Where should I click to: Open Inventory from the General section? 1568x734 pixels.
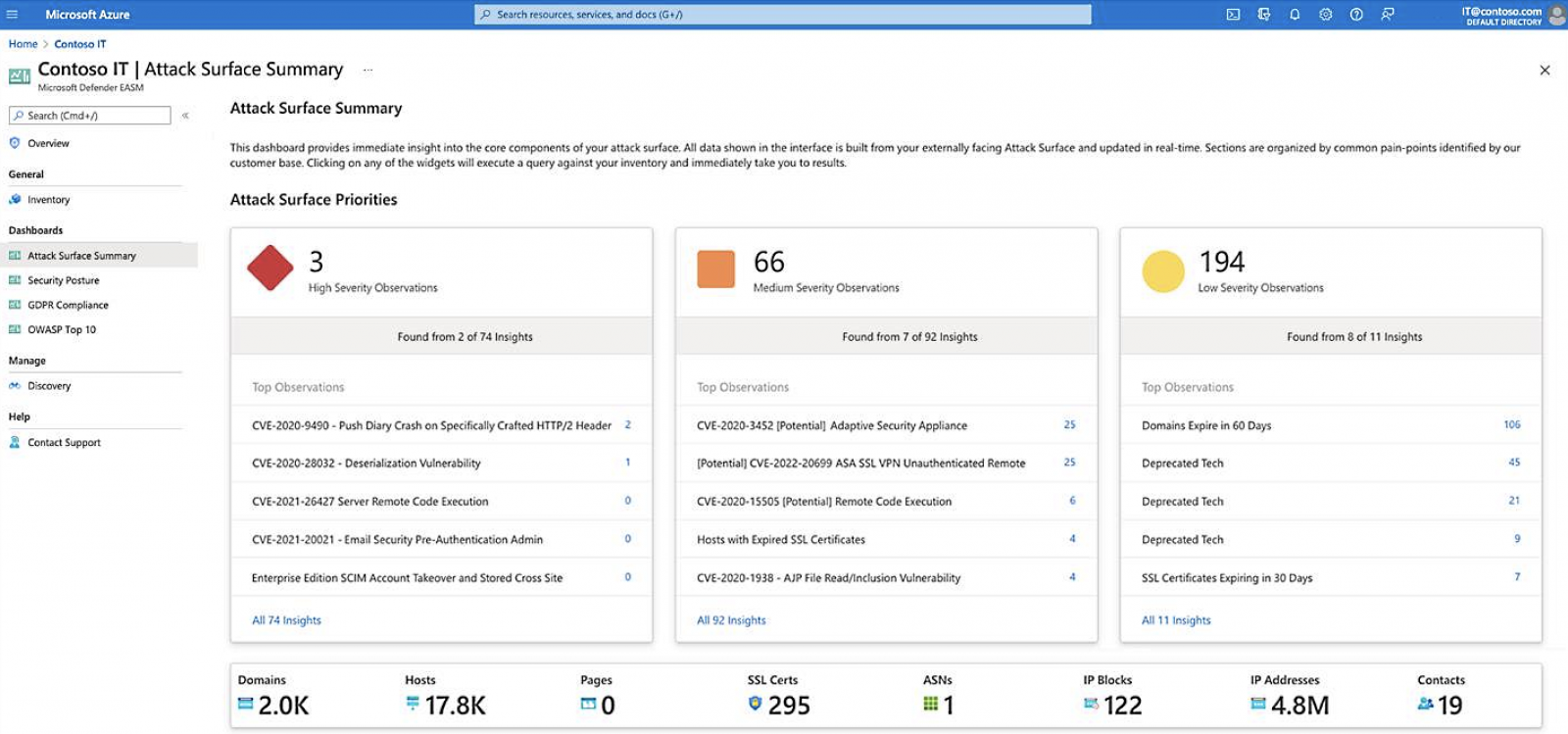coord(49,199)
